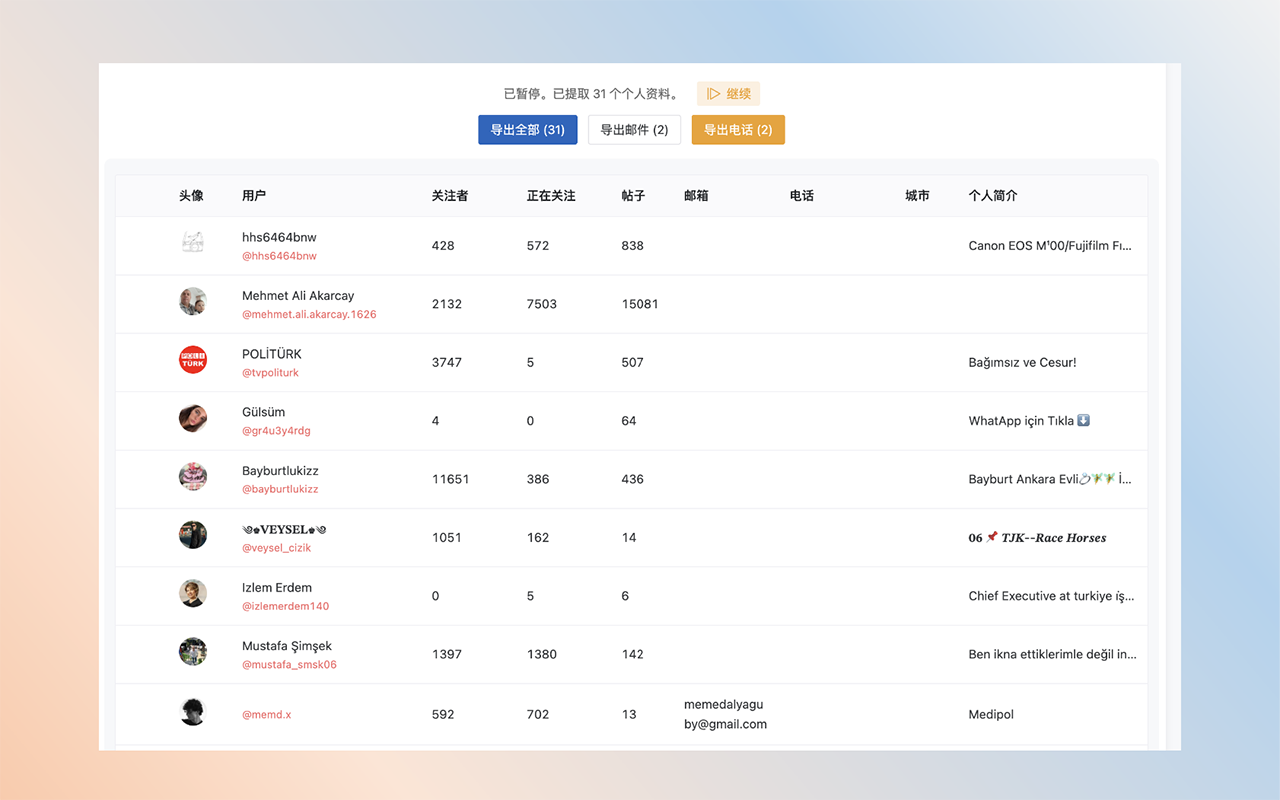Open the @veysel_cizik profile link
Viewport: 1280px width, 800px height.
pyautogui.click(x=277, y=547)
